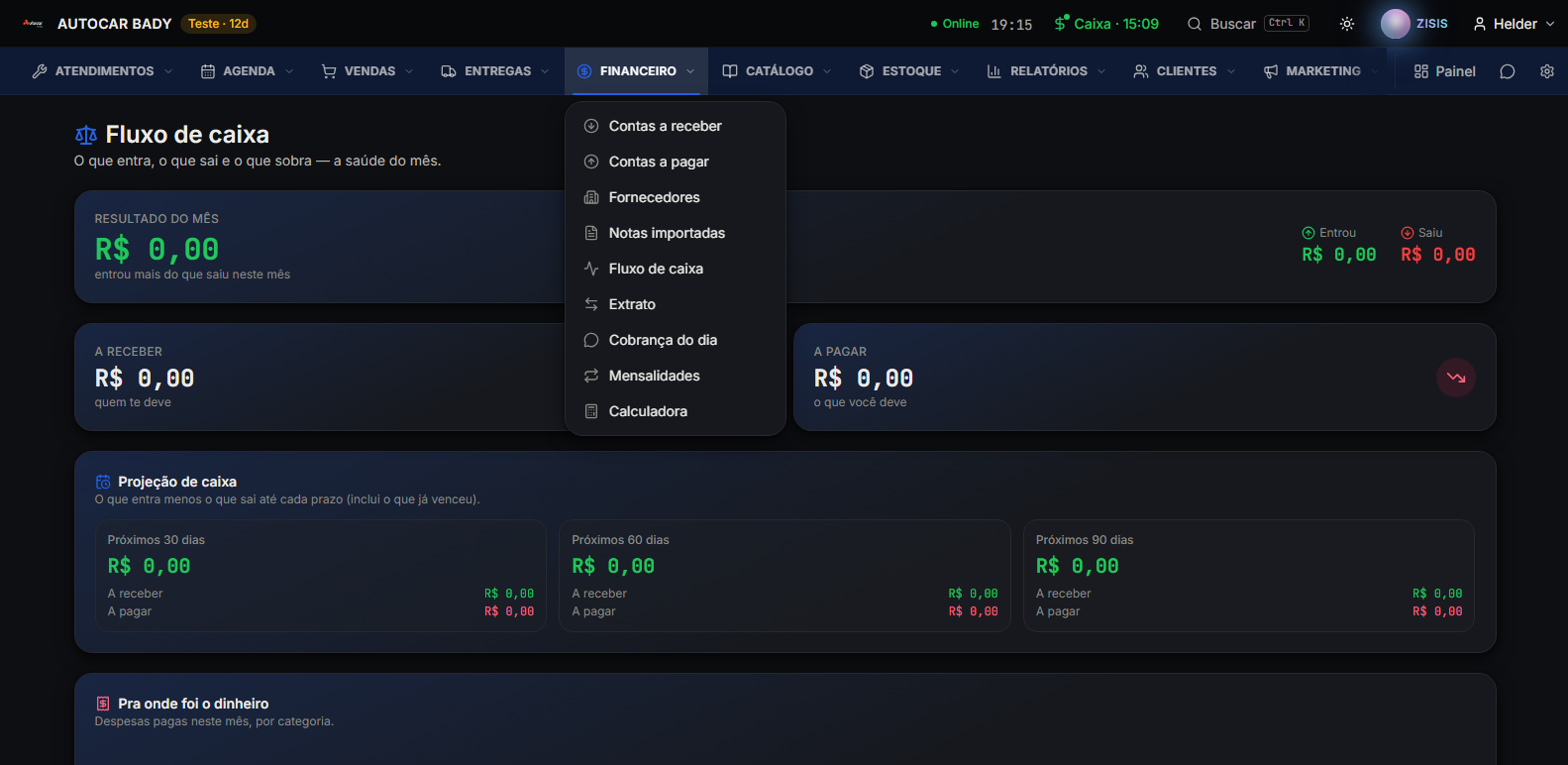Open Mensalidades menu entry
Viewport: 1568px width, 765px height.
coord(676,376)
